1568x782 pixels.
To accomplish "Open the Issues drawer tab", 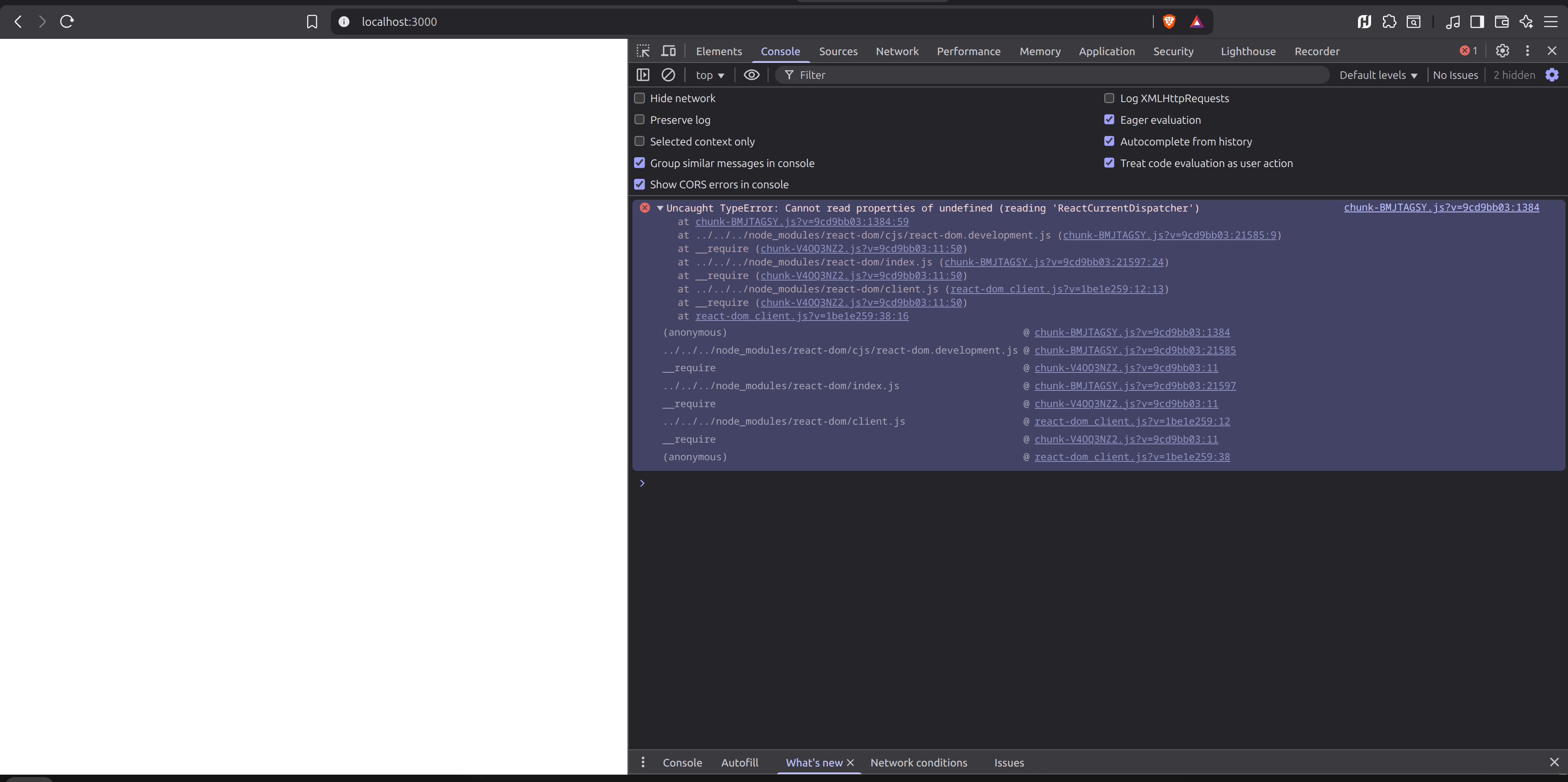I will [1009, 762].
